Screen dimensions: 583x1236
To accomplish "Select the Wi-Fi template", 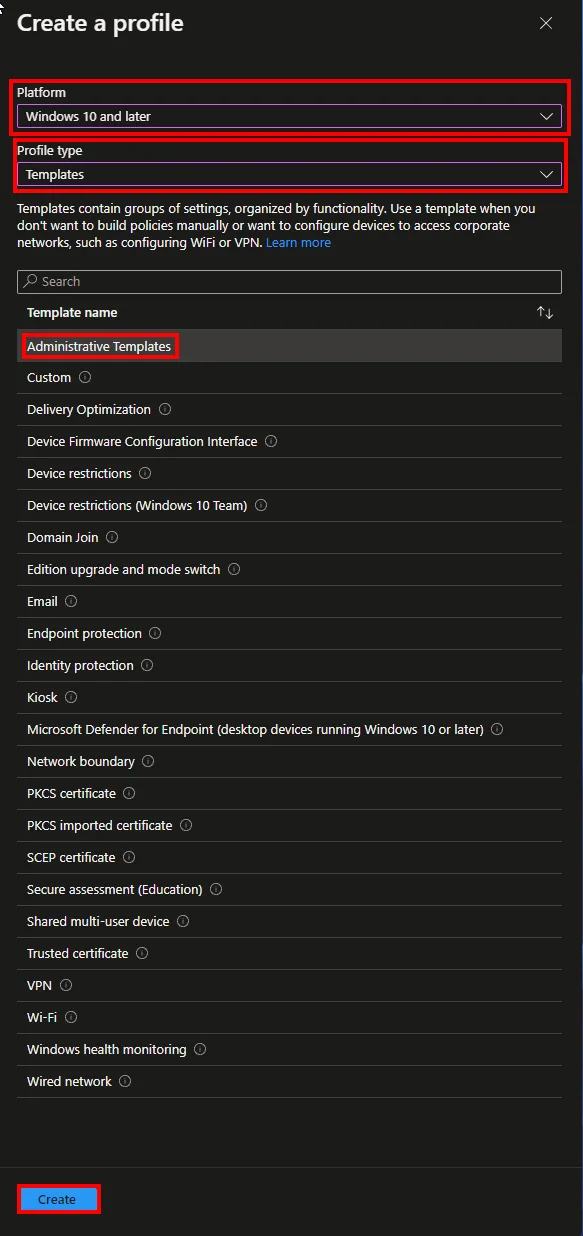I will pyautogui.click(x=289, y=1018).
